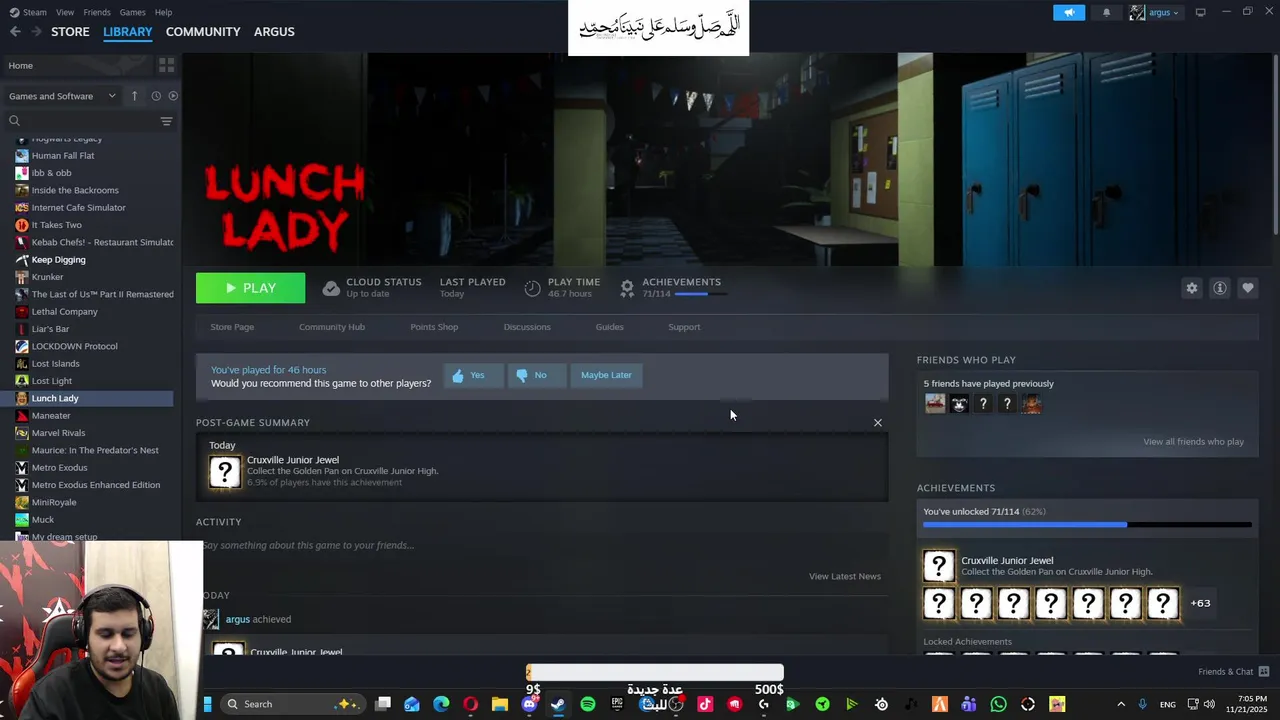Open the Friends menu
The width and height of the screenshot is (1280, 720).
point(97,12)
